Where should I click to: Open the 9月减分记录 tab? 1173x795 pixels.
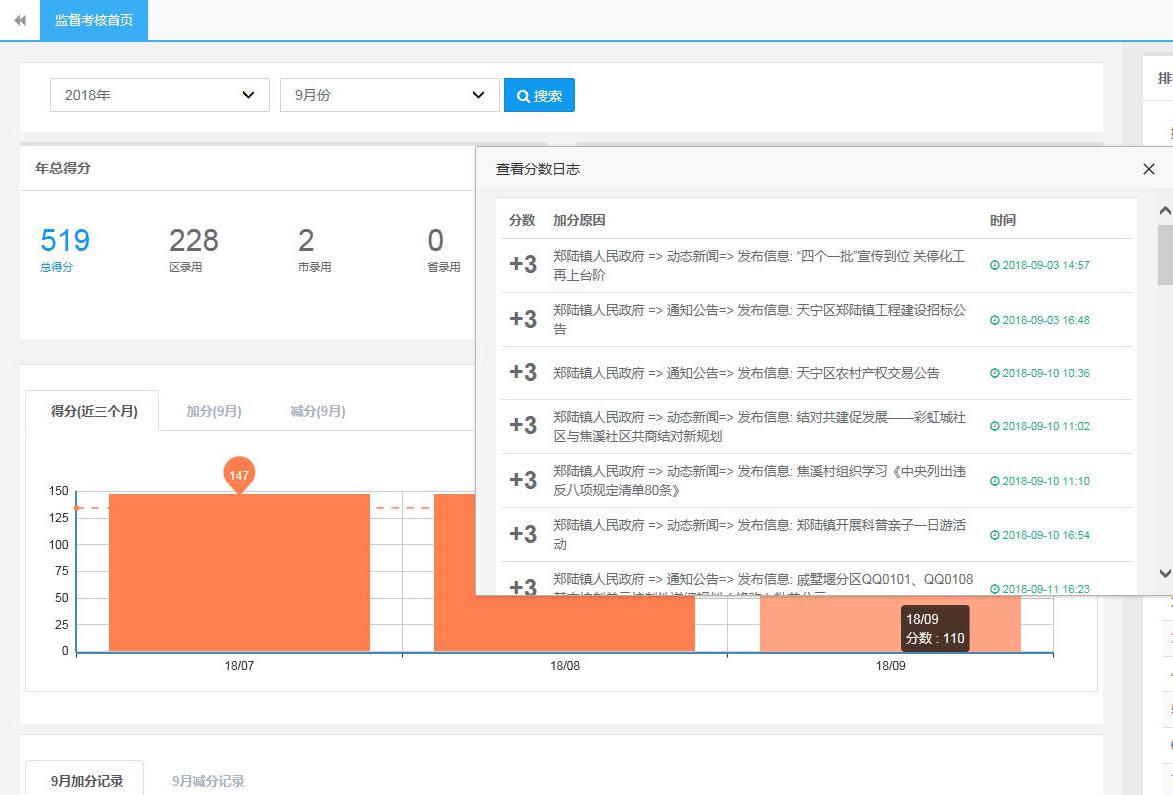pos(208,781)
